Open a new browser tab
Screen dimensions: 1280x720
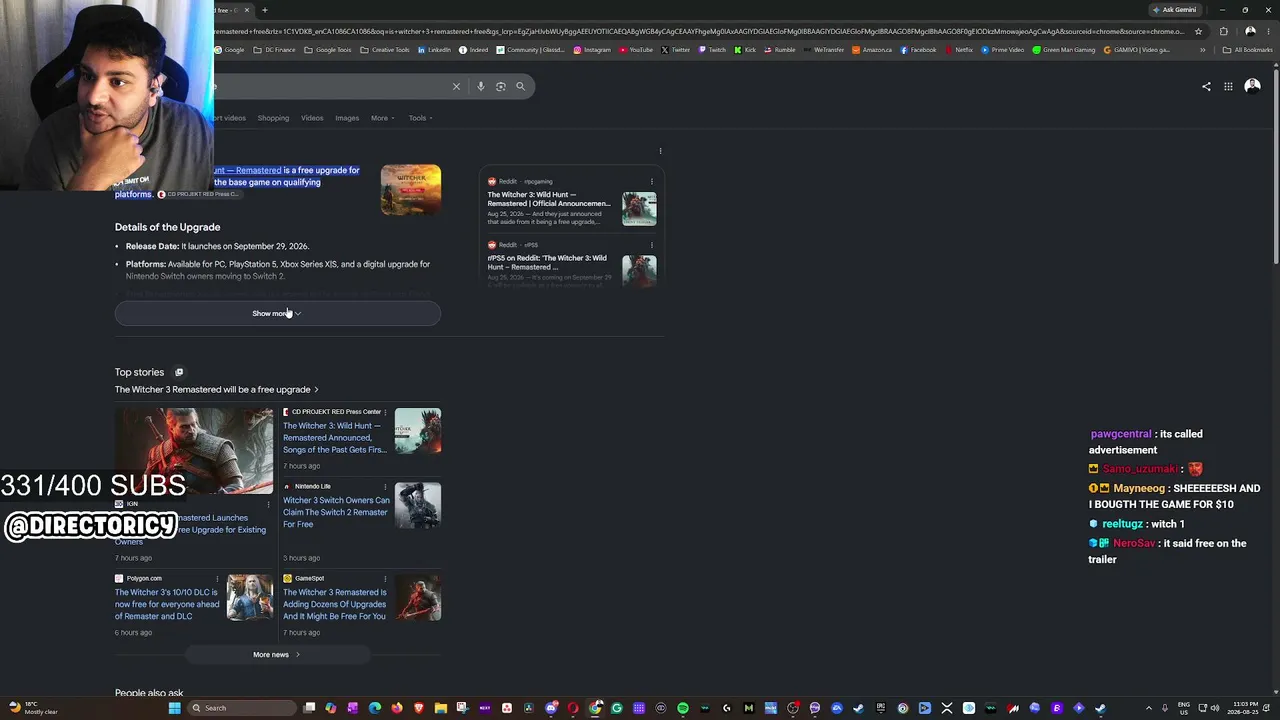pyautogui.click(x=264, y=10)
